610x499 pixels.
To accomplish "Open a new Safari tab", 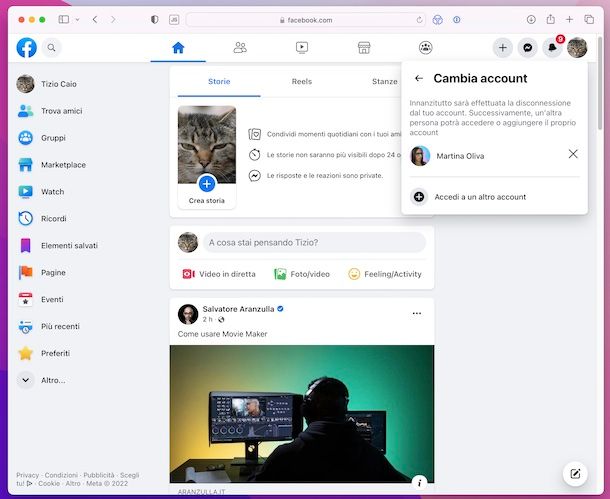I will [569, 19].
